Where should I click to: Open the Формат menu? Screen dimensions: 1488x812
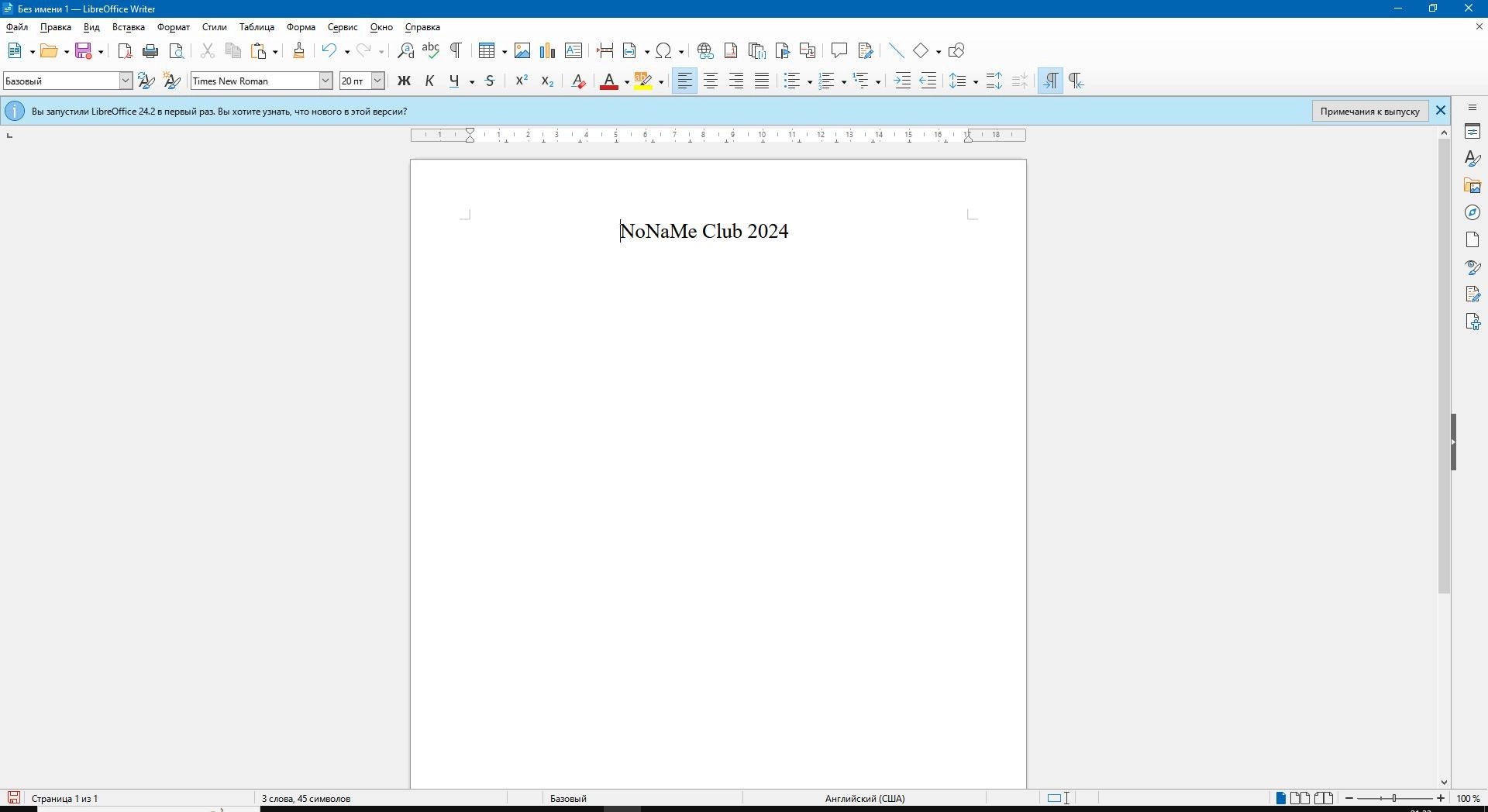click(x=174, y=27)
